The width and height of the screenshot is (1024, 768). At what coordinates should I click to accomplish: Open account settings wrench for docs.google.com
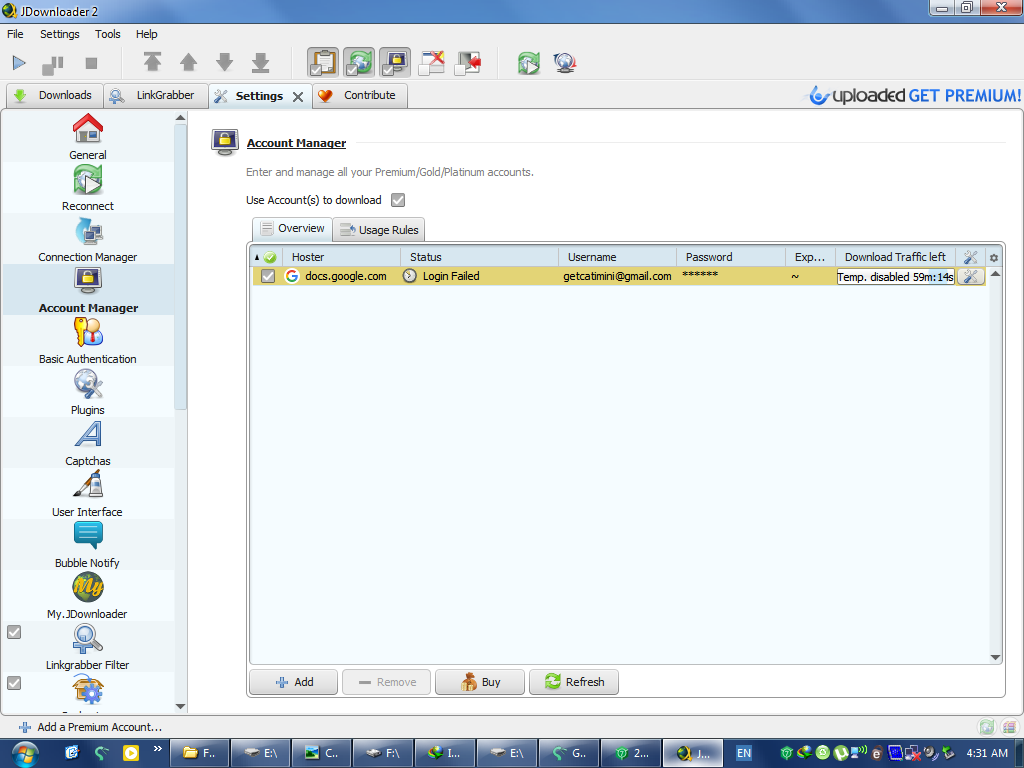click(x=970, y=276)
